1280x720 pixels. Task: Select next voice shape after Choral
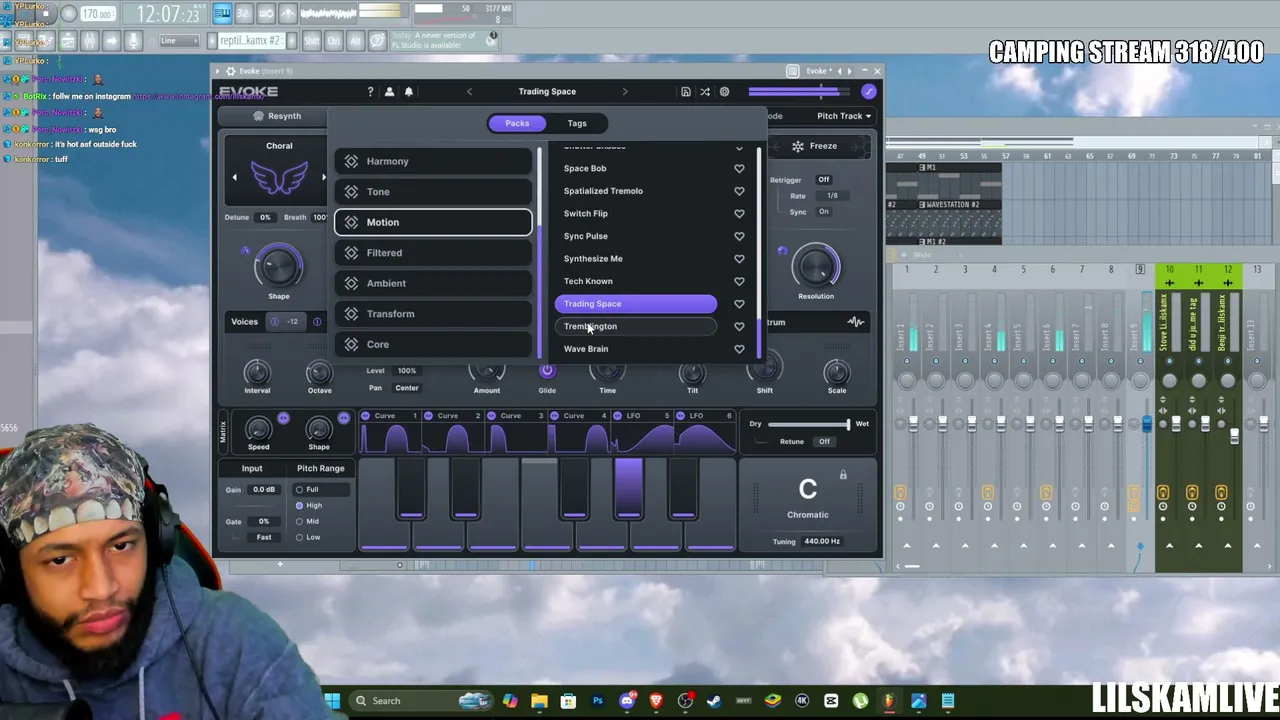click(323, 178)
